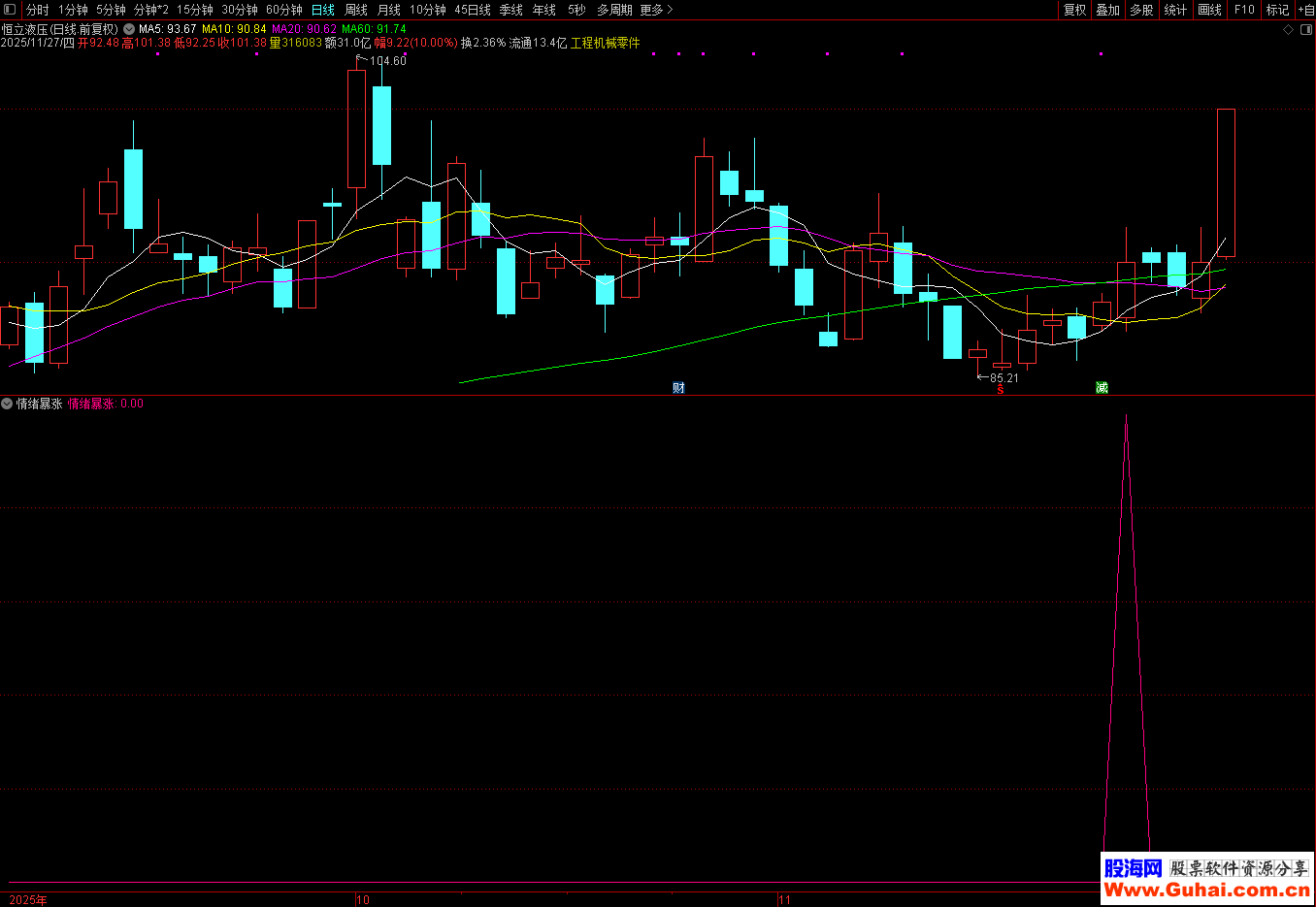The width and height of the screenshot is (1316, 907).
Task: Toggle 复权 price adjustment
Action: point(1074,10)
